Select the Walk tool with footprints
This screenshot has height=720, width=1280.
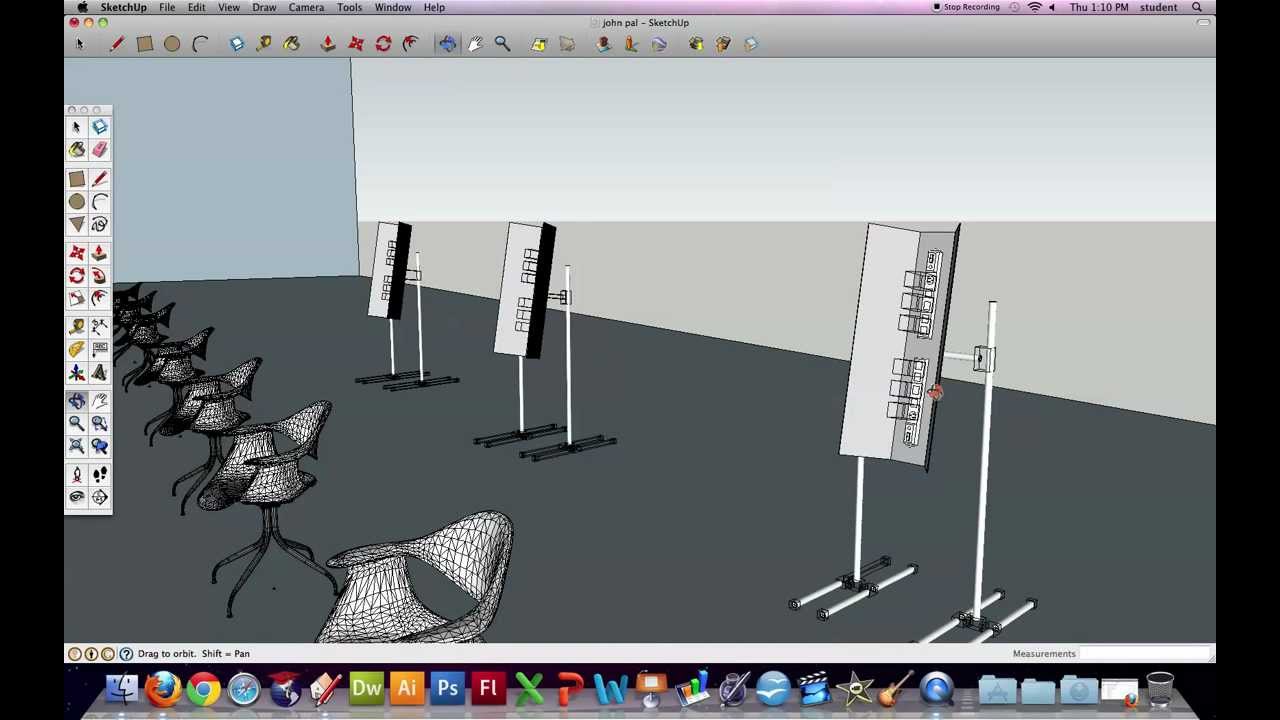pyautogui.click(x=99, y=475)
